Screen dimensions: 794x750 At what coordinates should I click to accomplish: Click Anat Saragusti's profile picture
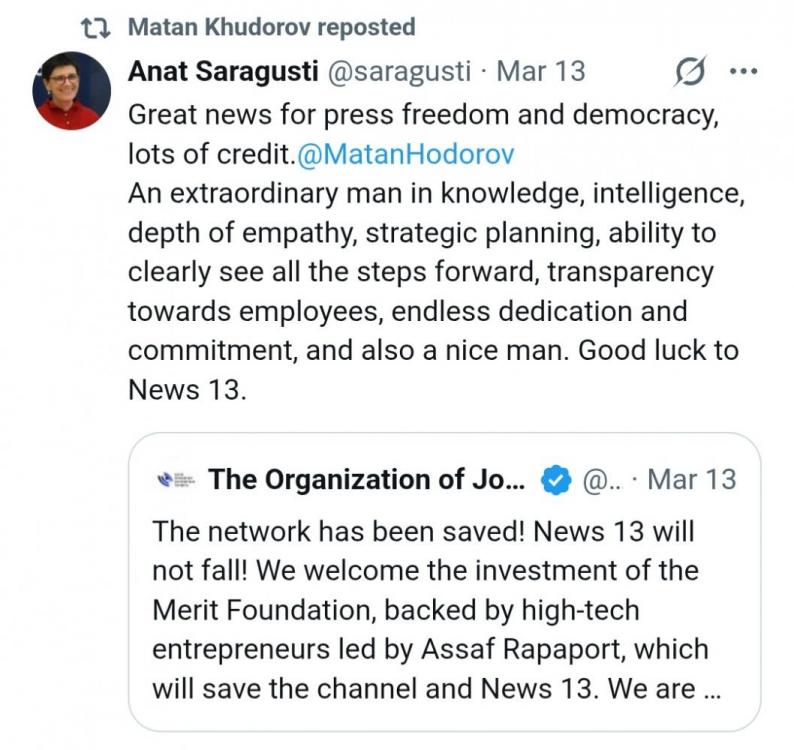(x=72, y=91)
